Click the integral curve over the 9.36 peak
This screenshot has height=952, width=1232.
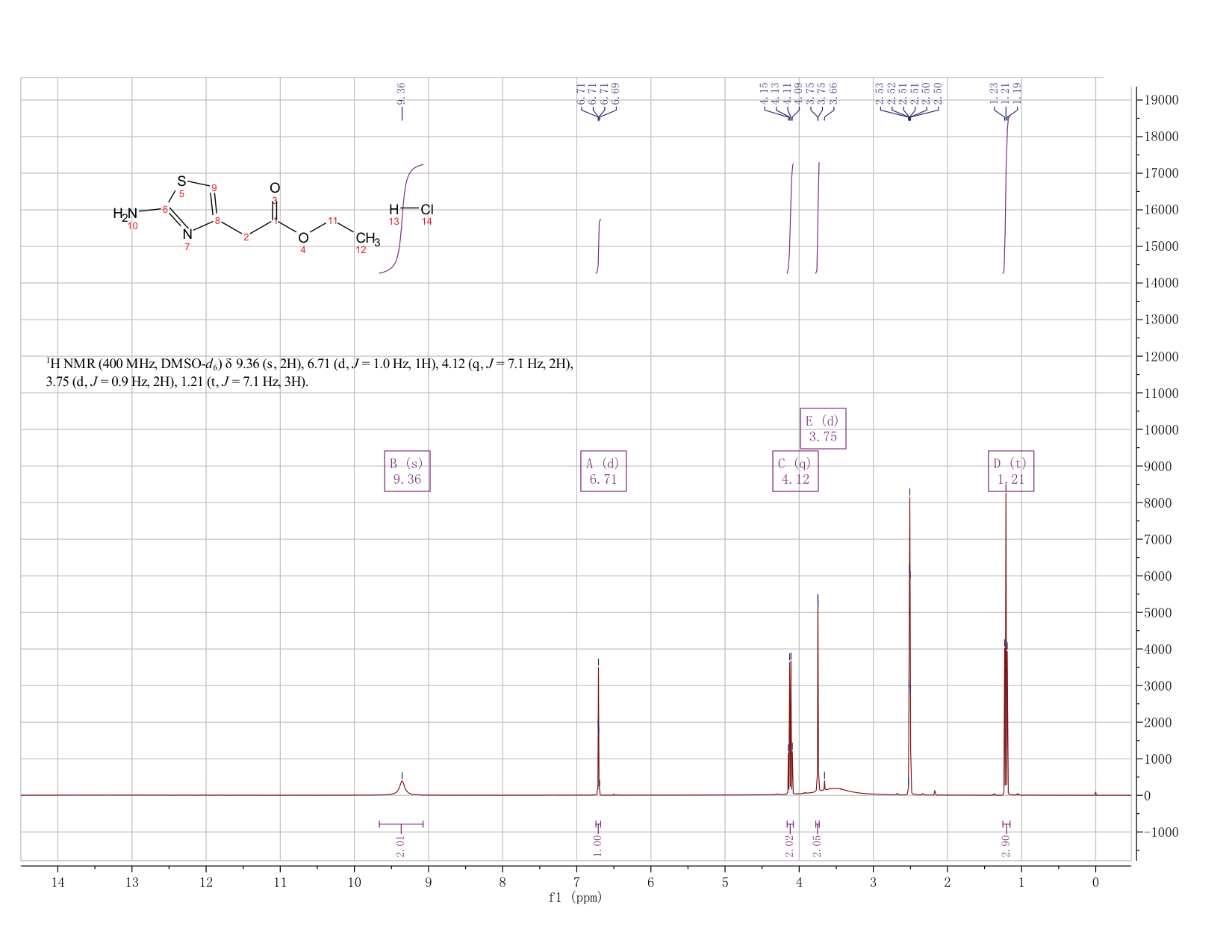(402, 219)
